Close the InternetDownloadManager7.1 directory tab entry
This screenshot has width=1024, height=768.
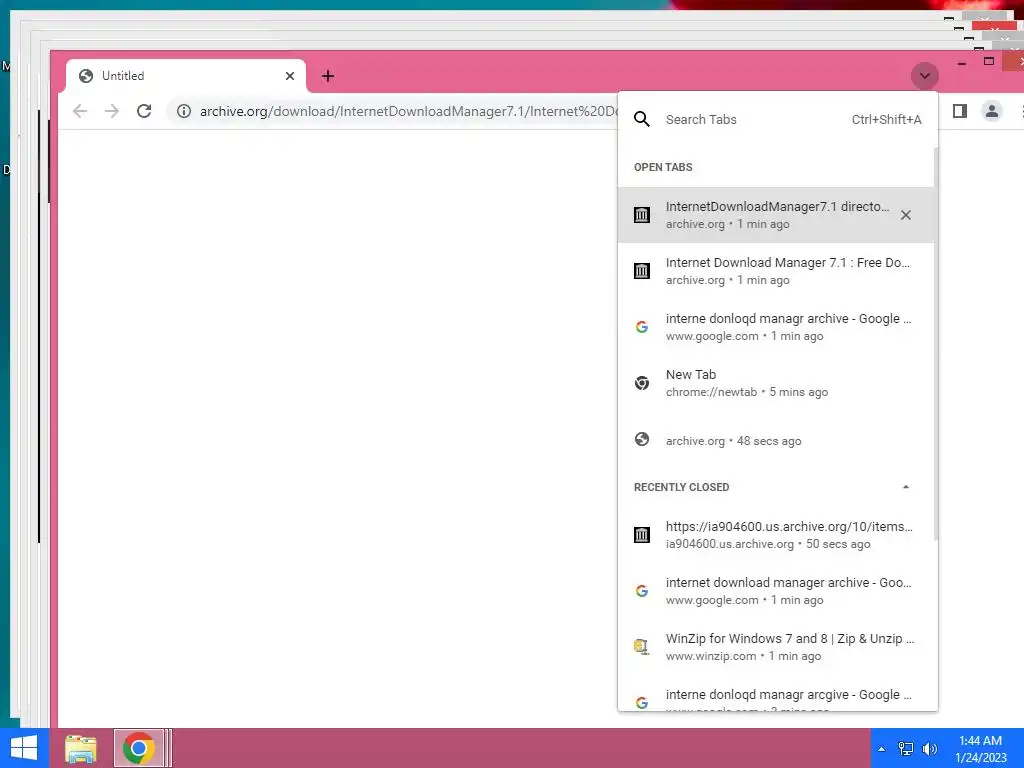point(906,215)
